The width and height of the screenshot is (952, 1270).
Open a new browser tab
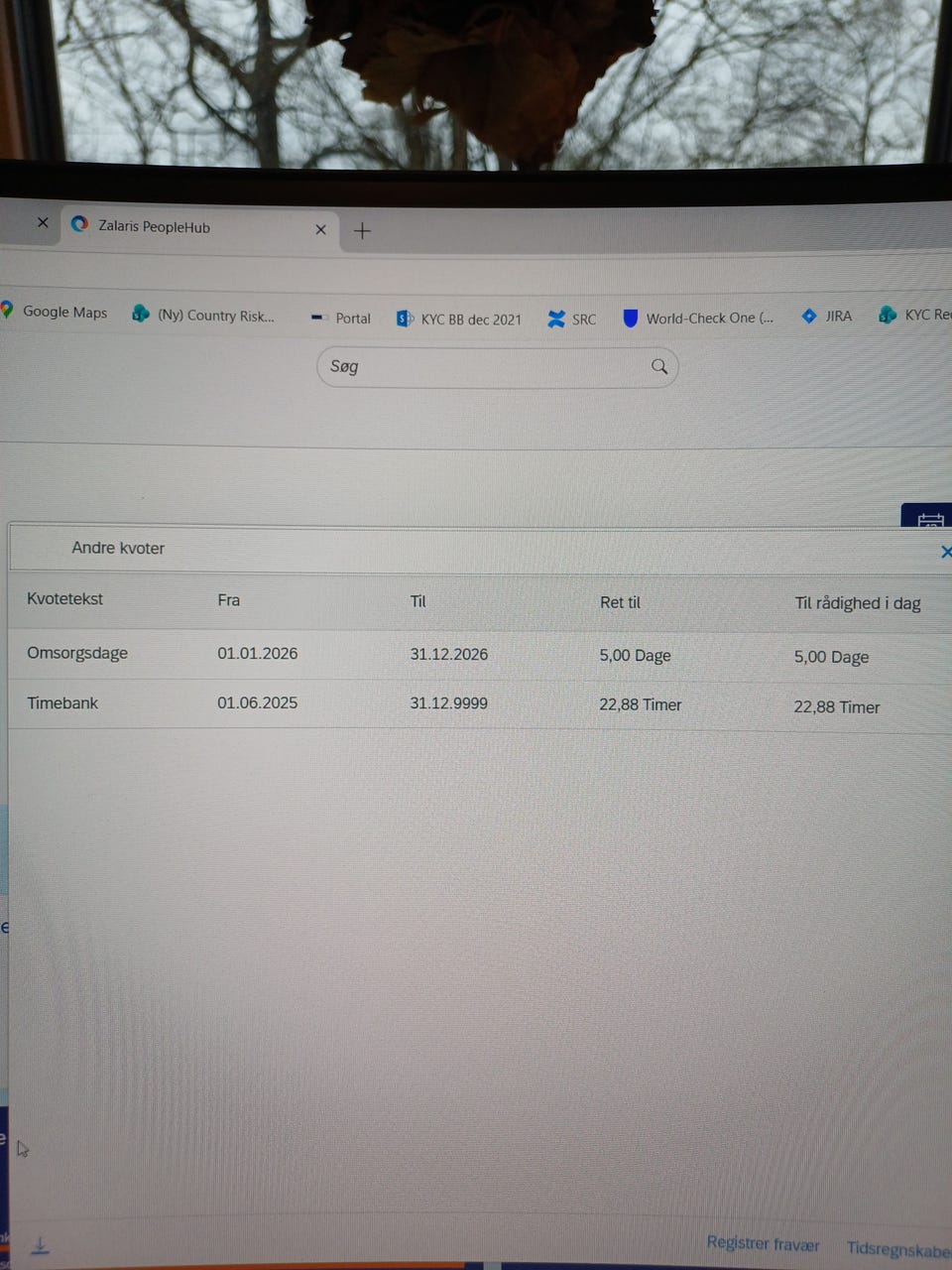362,231
